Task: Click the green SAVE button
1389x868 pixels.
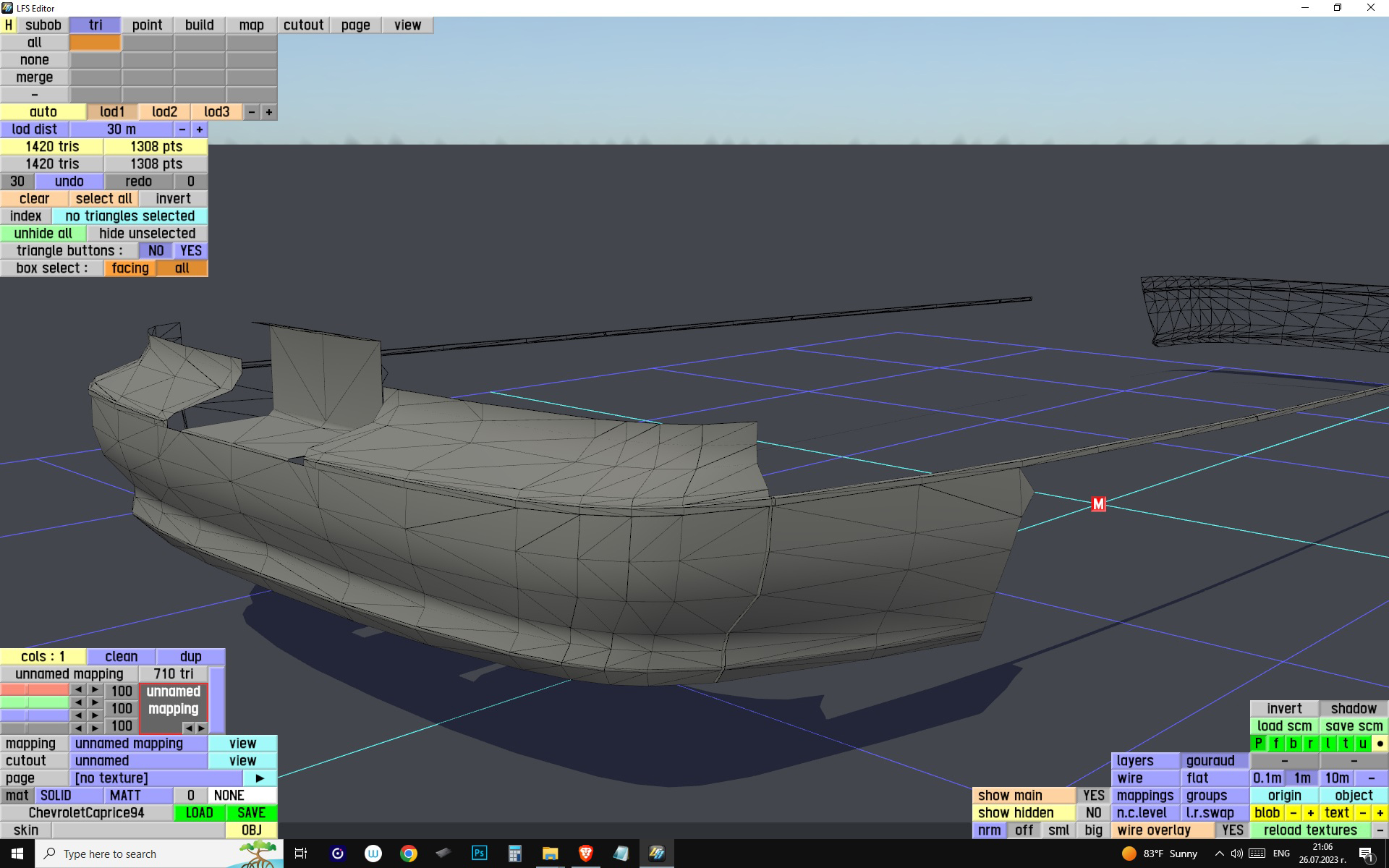Action: (x=251, y=813)
